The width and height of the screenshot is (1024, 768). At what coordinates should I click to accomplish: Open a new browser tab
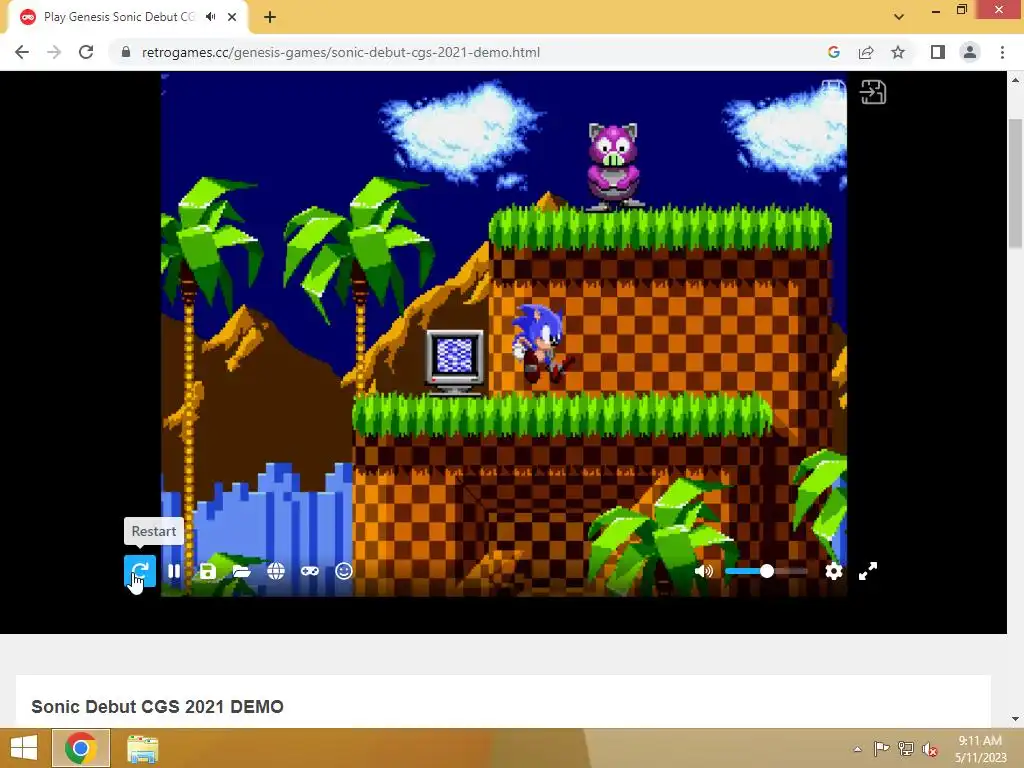(270, 17)
